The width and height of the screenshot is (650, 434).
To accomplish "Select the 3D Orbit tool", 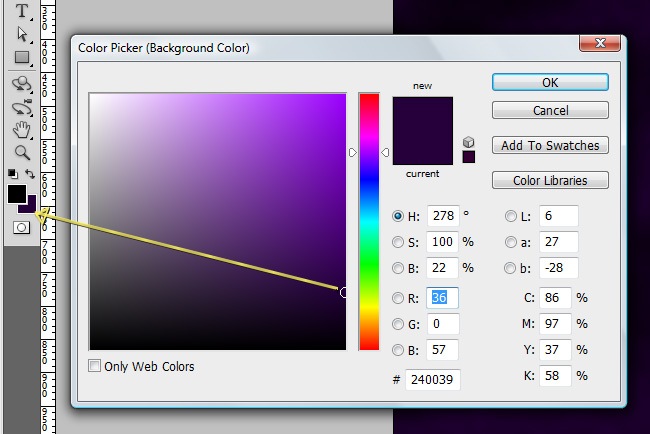I will (22, 106).
